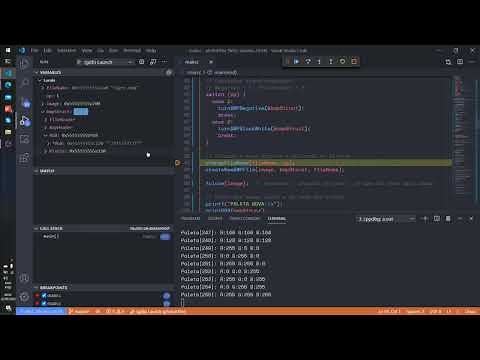
Task: Click the (gdb) Launch status bar item
Action: [x=157, y=311]
